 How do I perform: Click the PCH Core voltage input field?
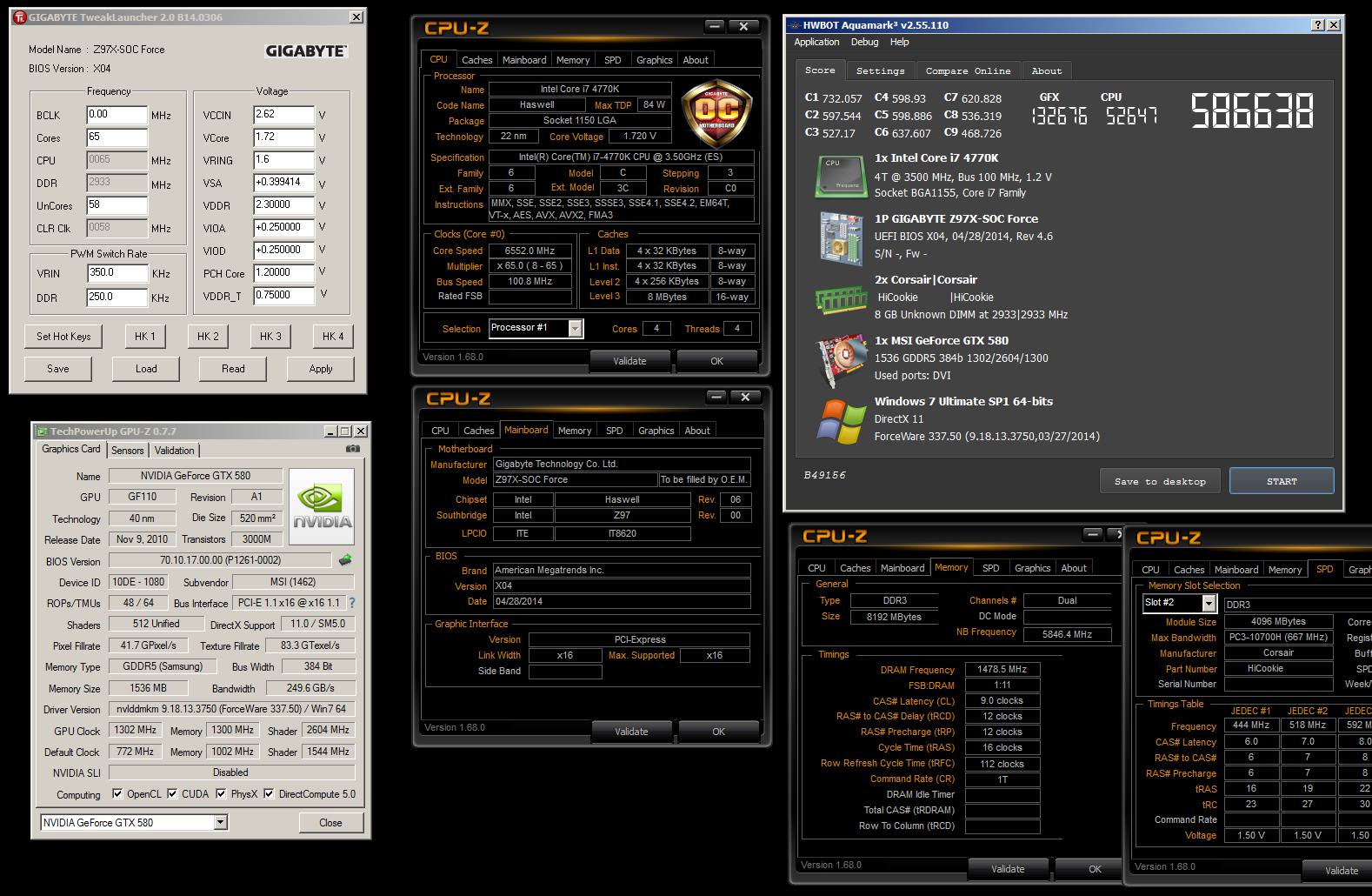pos(284,273)
